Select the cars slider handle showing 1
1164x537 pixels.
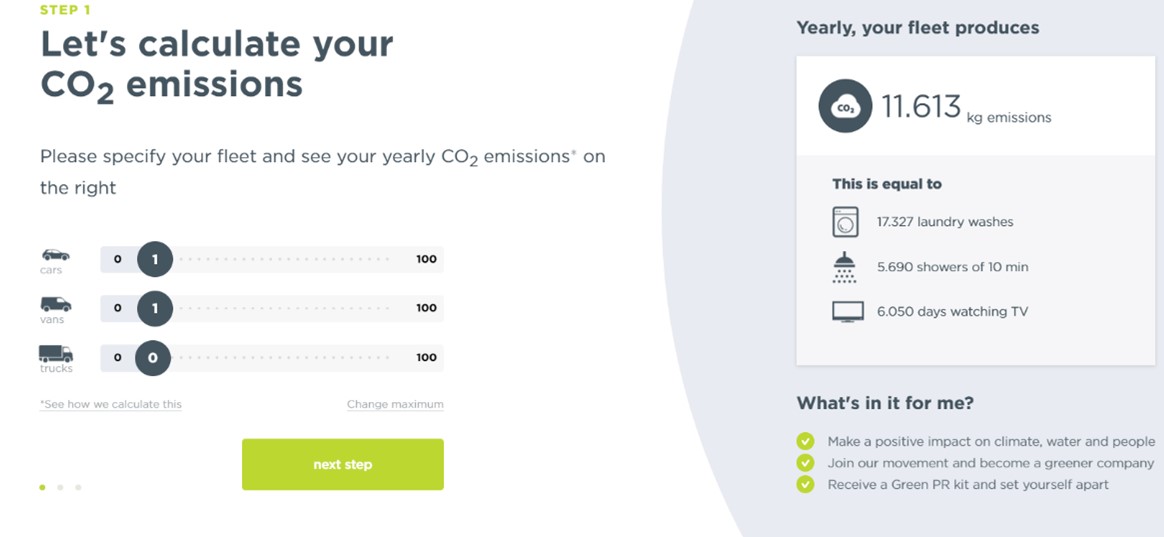point(154,259)
